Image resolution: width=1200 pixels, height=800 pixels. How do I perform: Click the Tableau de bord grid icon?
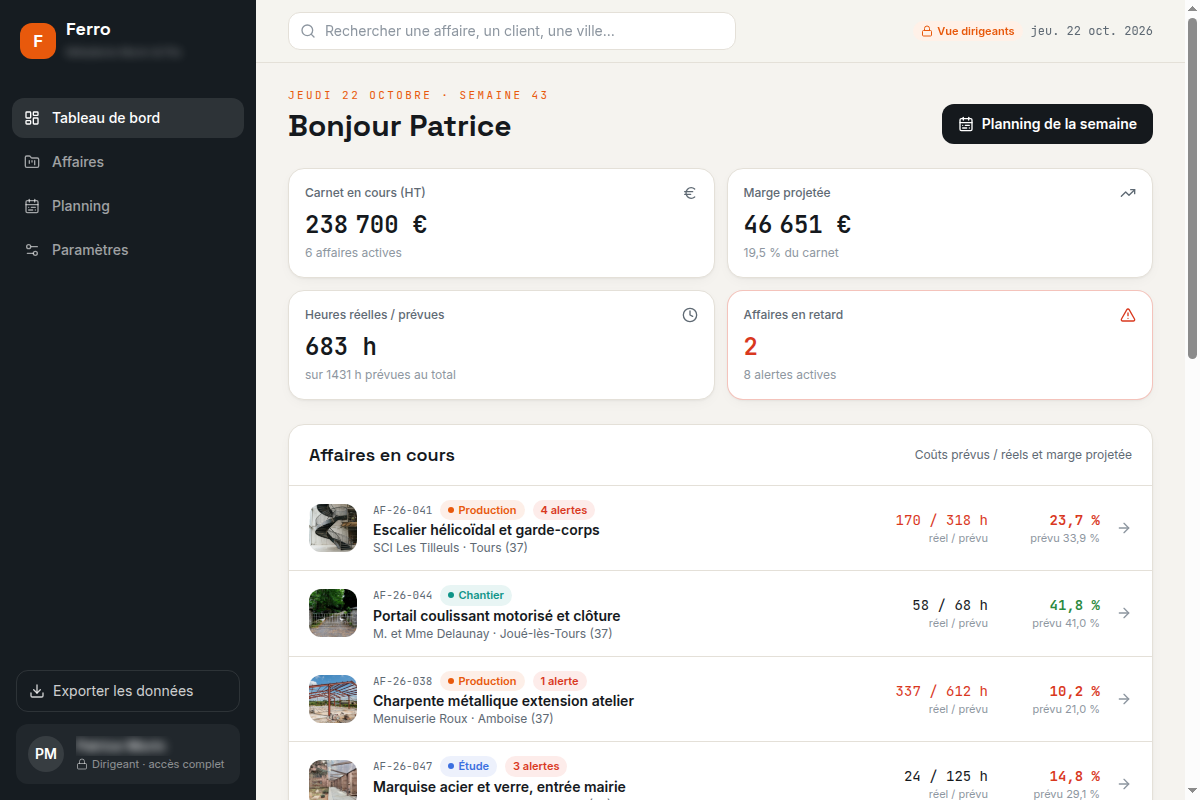point(32,118)
